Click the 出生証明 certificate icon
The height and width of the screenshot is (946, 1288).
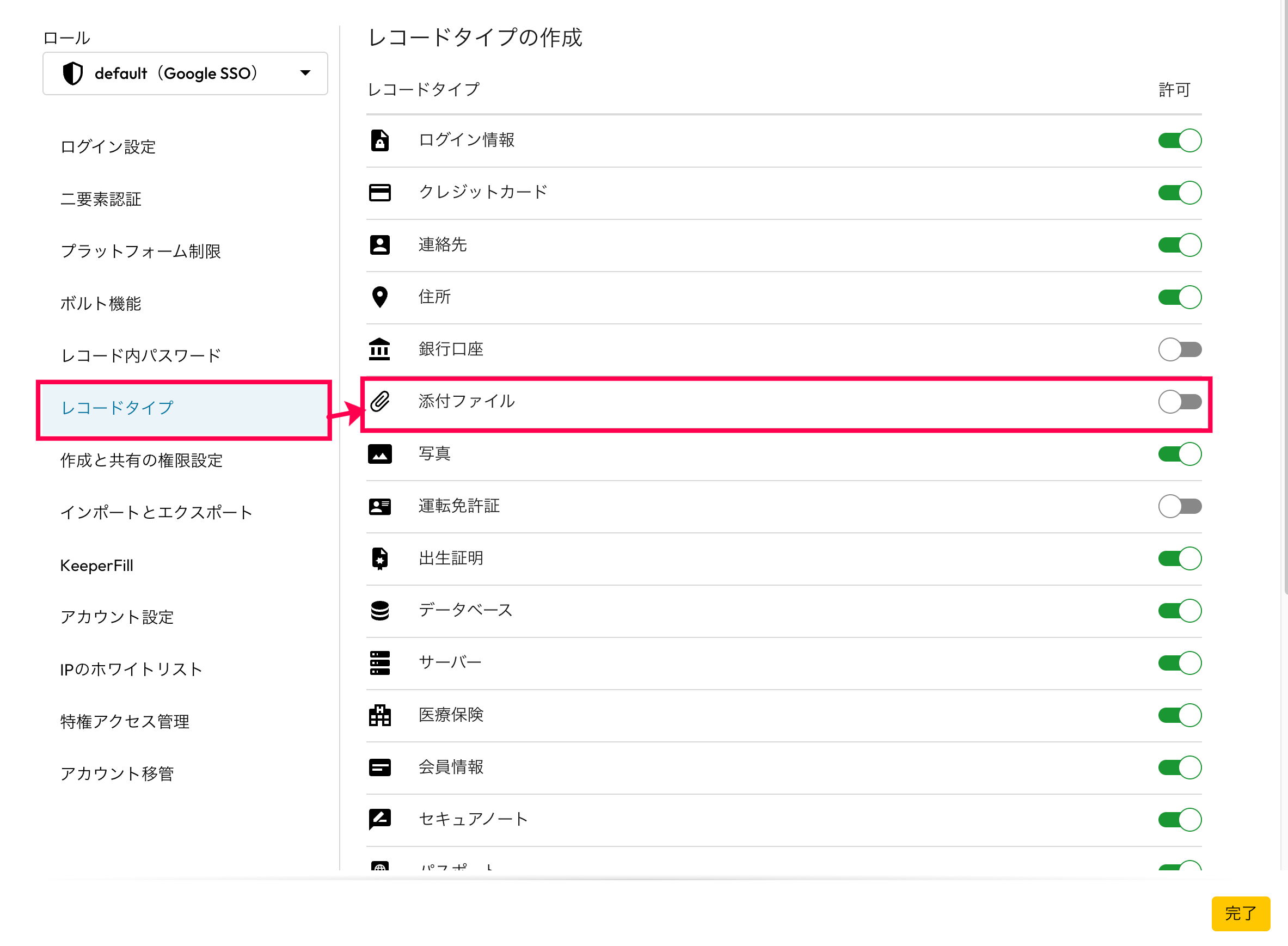[x=379, y=558]
